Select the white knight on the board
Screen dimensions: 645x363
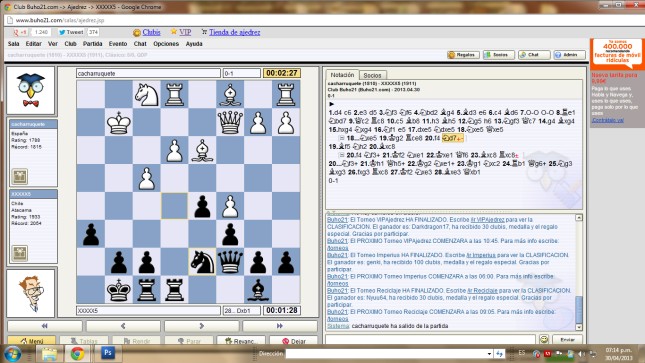coord(146,94)
